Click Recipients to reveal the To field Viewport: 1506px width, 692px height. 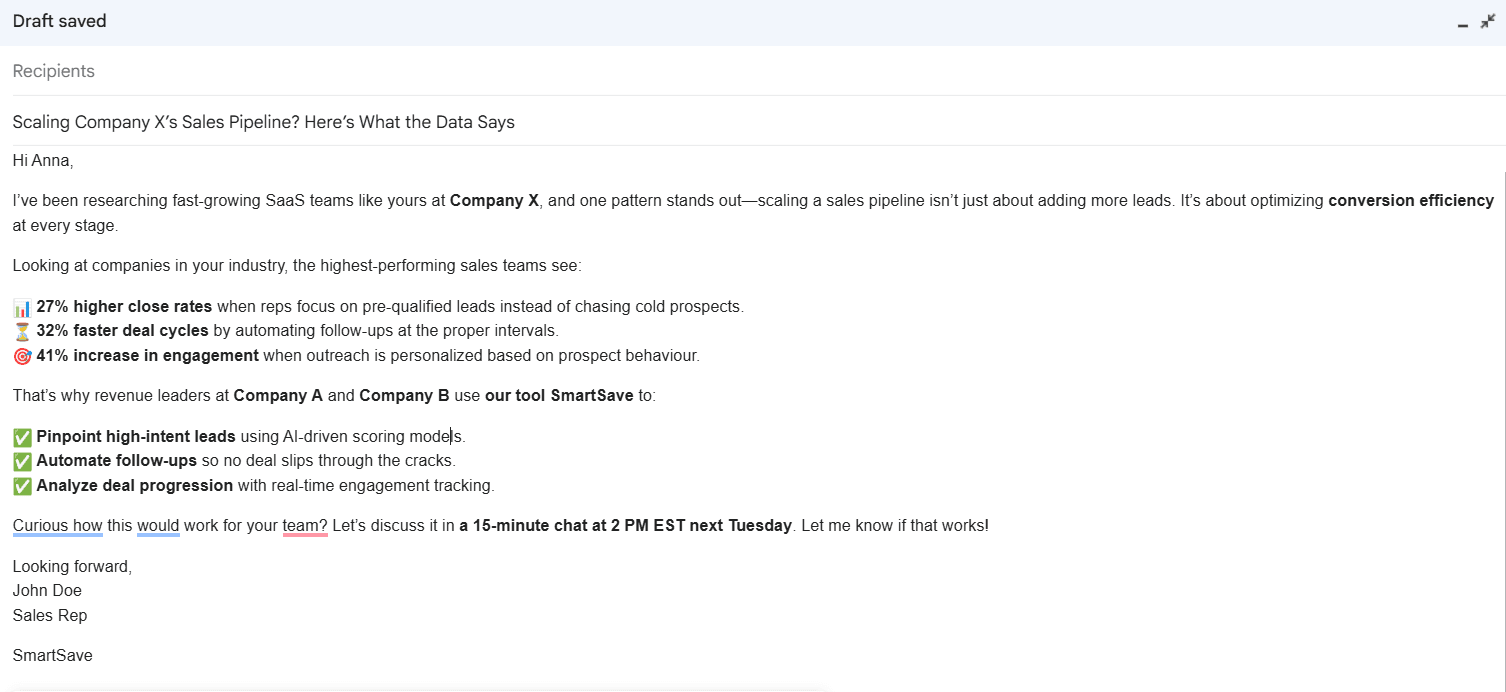[54, 70]
